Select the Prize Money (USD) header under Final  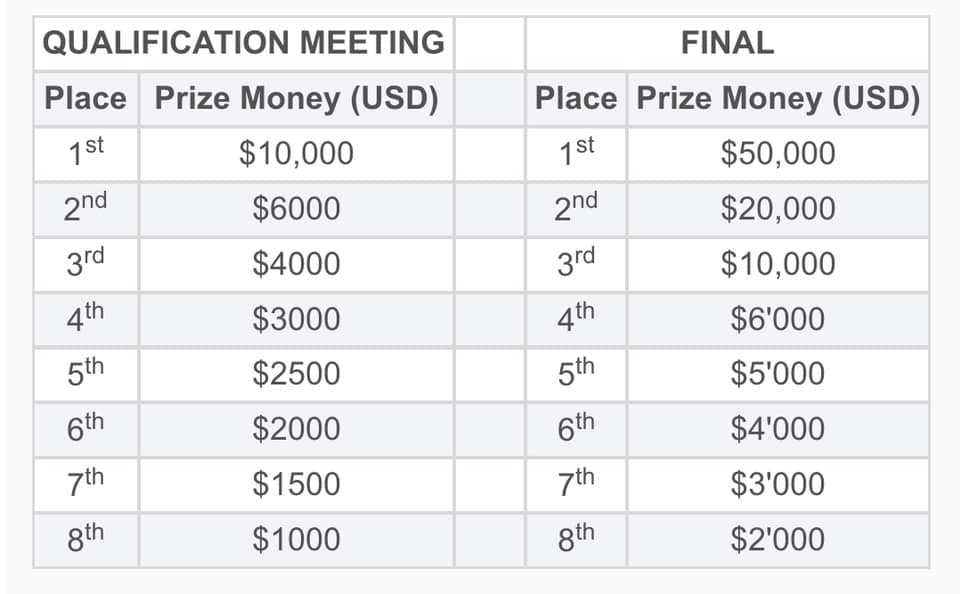point(778,99)
